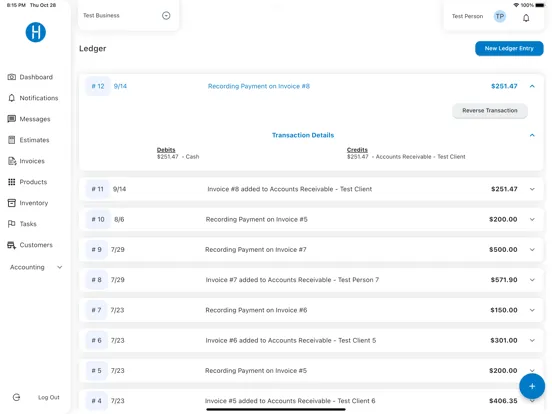Click the Reverse Transaction button
552x414 pixels.
pyautogui.click(x=490, y=111)
